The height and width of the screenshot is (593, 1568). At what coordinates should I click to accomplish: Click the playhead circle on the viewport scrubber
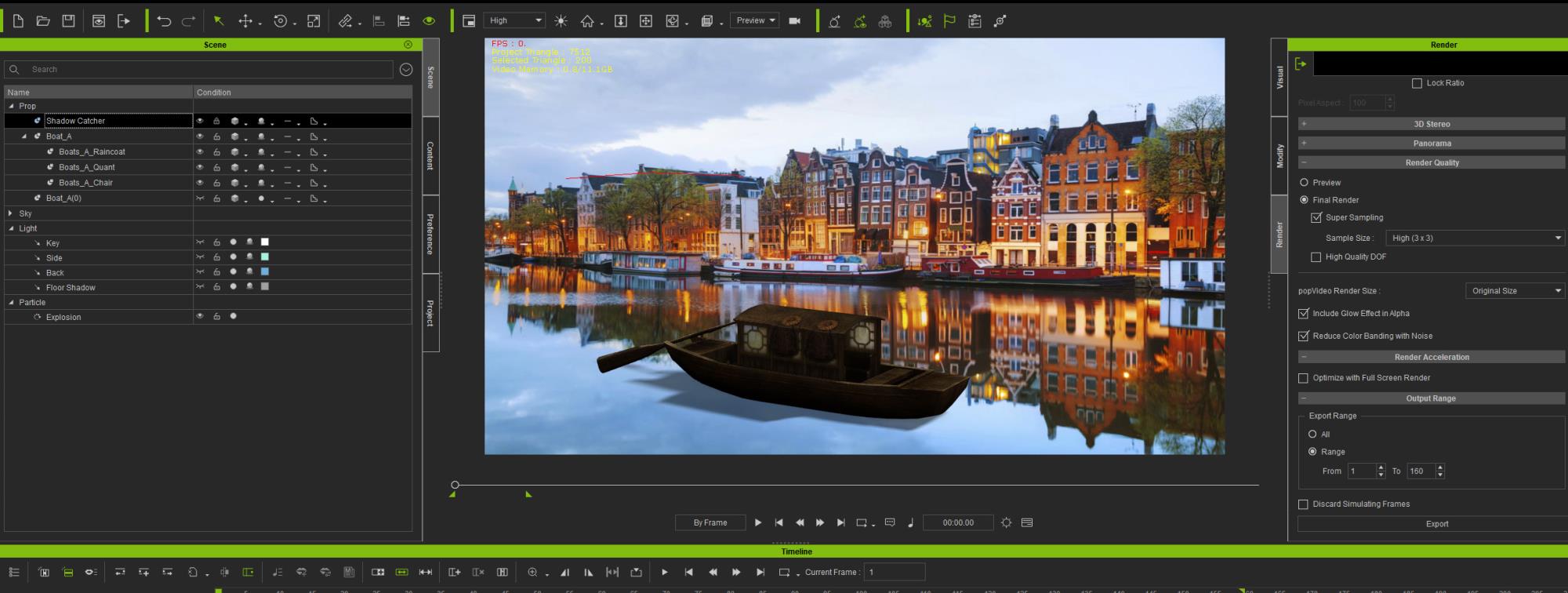[x=455, y=485]
